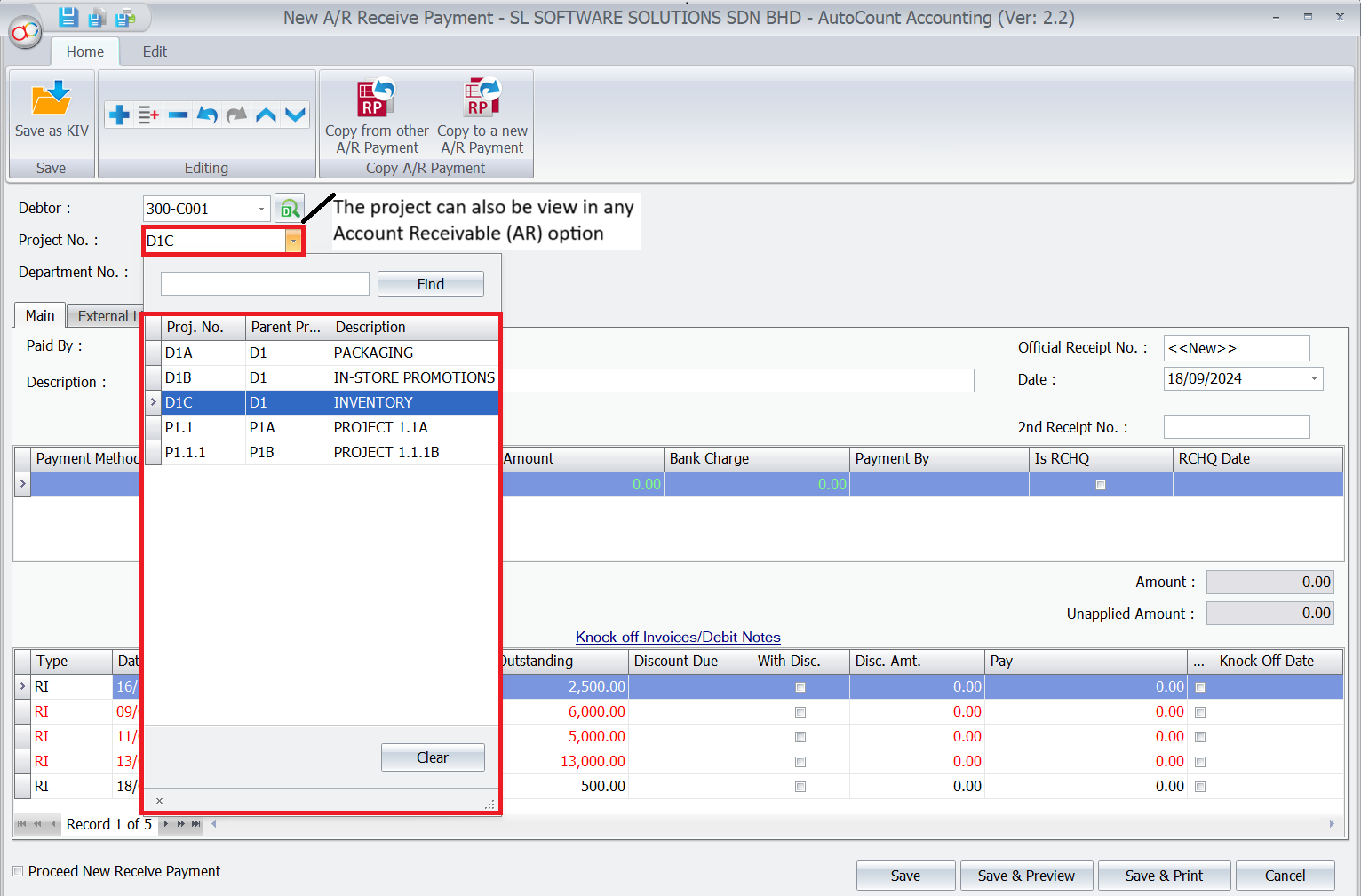Screen dimensions: 1361x896
Task: Click the debtor search icon beside 300-C001
Action: click(x=289, y=209)
